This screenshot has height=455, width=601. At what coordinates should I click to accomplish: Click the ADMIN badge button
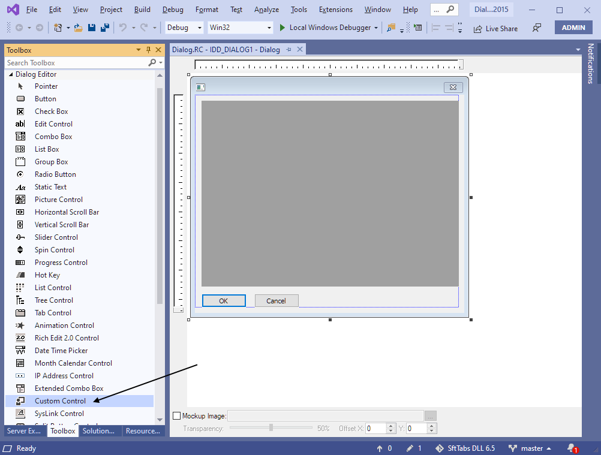click(573, 28)
